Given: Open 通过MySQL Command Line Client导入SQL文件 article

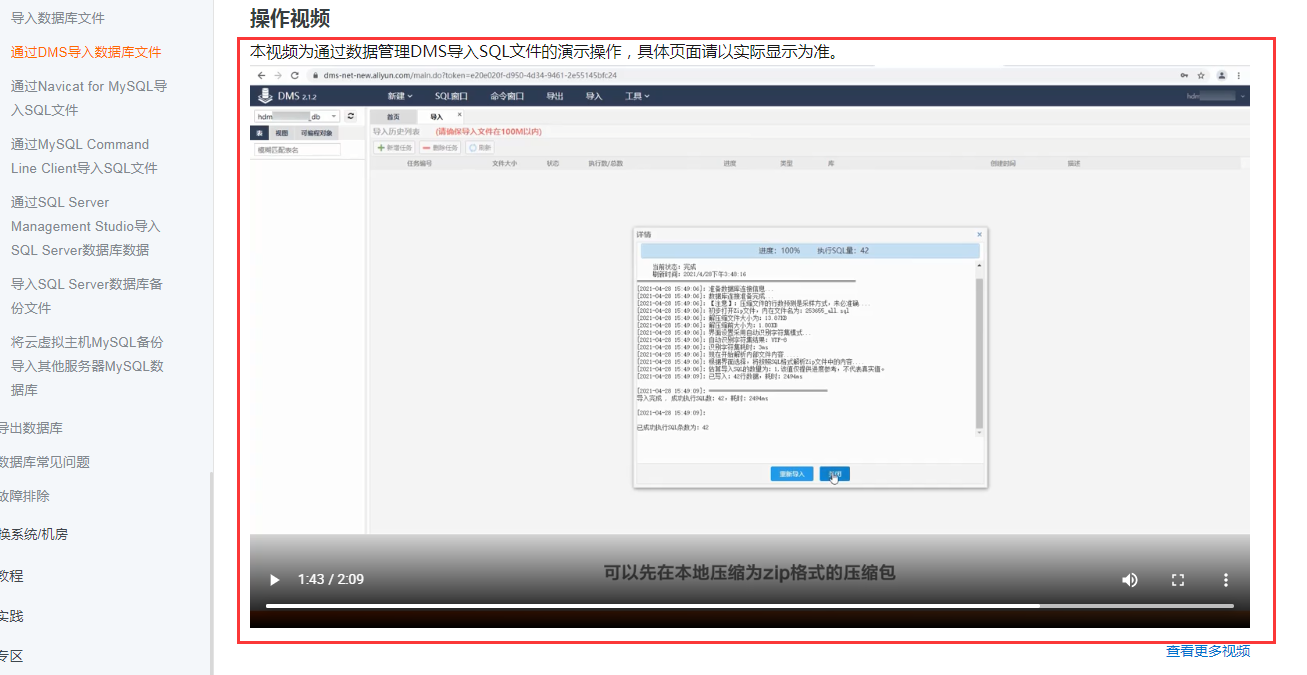Looking at the screenshot, I should point(84,156).
